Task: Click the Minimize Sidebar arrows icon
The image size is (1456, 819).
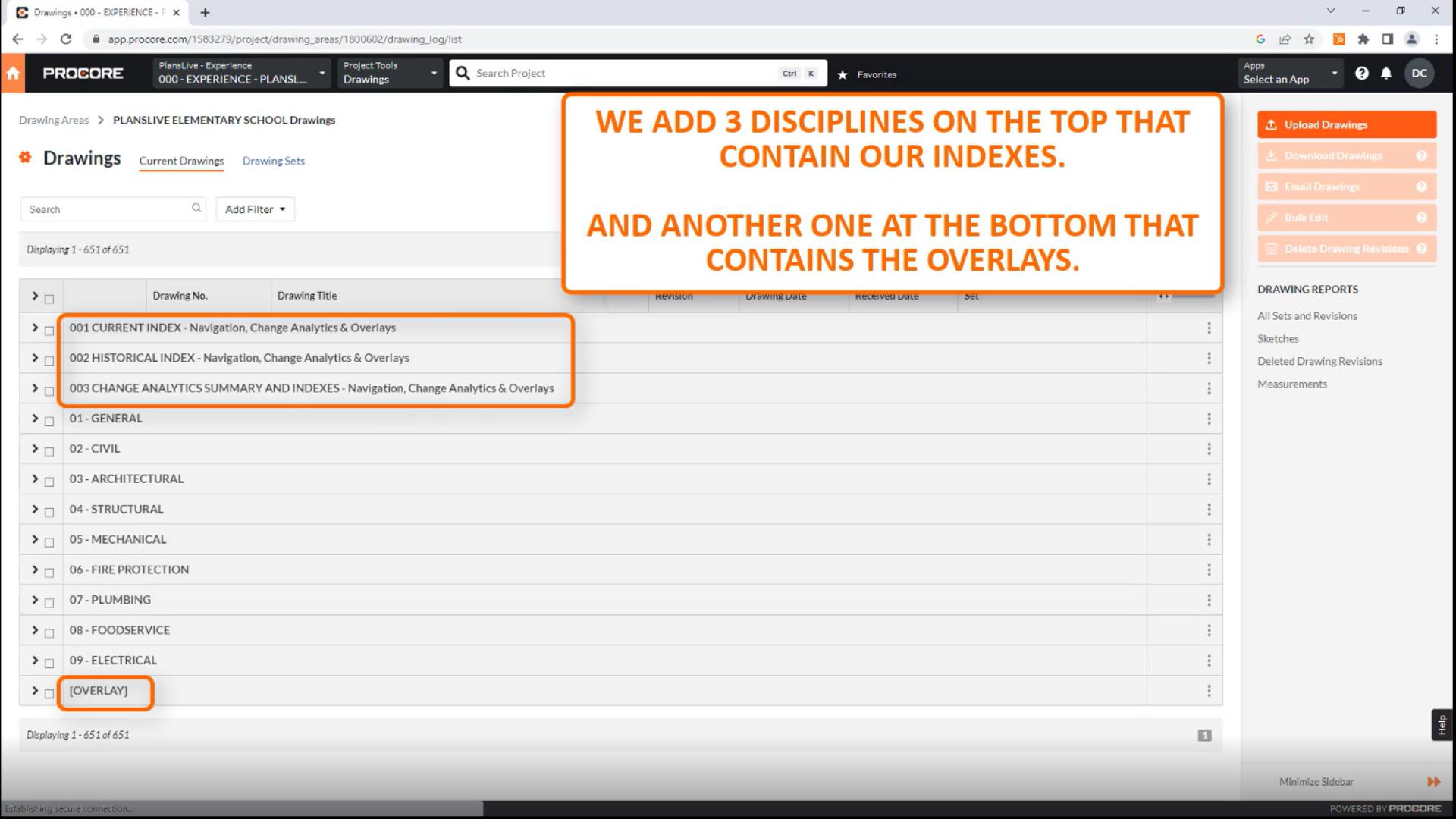Action: click(1432, 782)
